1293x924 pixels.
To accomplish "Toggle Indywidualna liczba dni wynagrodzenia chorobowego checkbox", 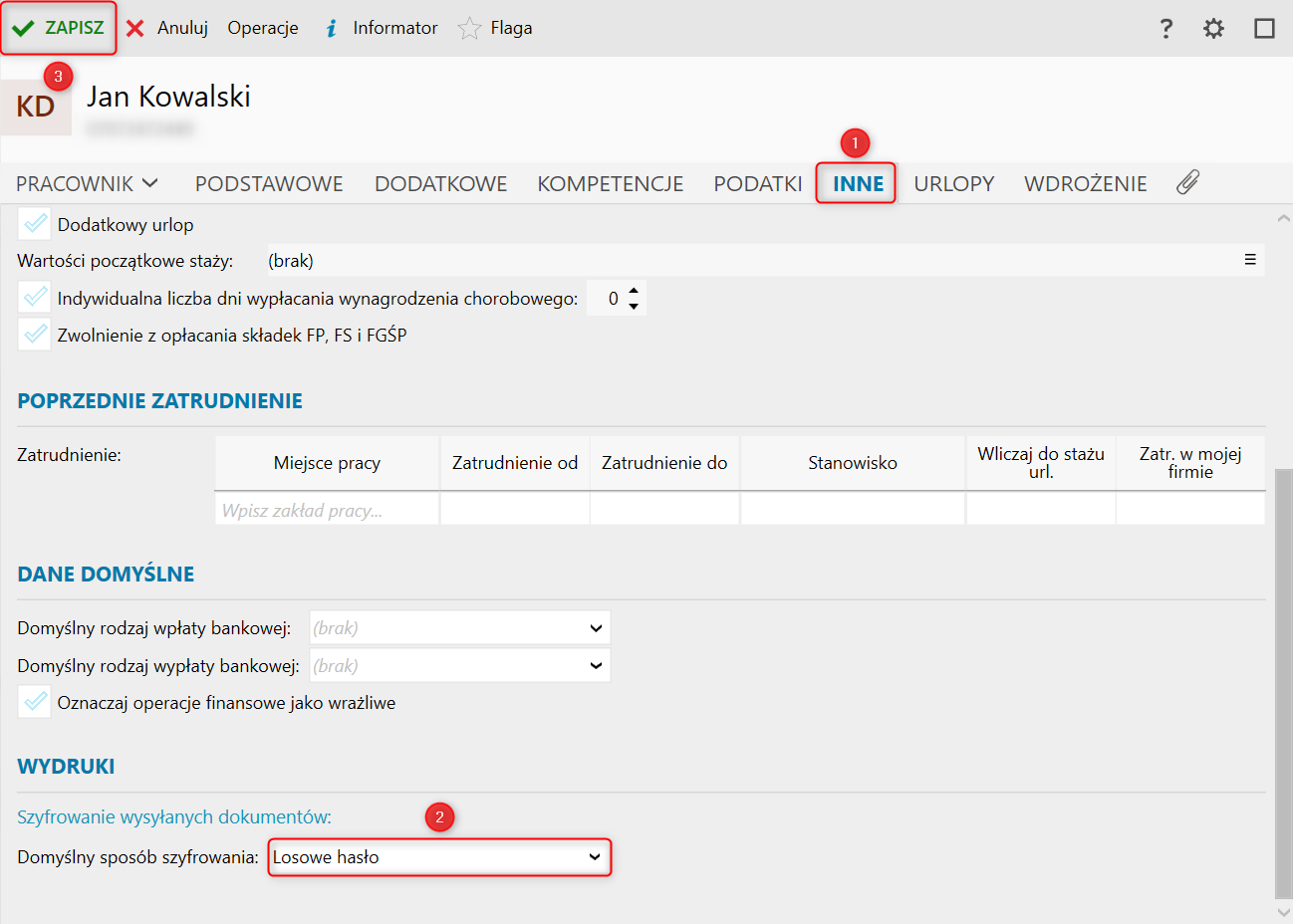I will pyautogui.click(x=35, y=298).
